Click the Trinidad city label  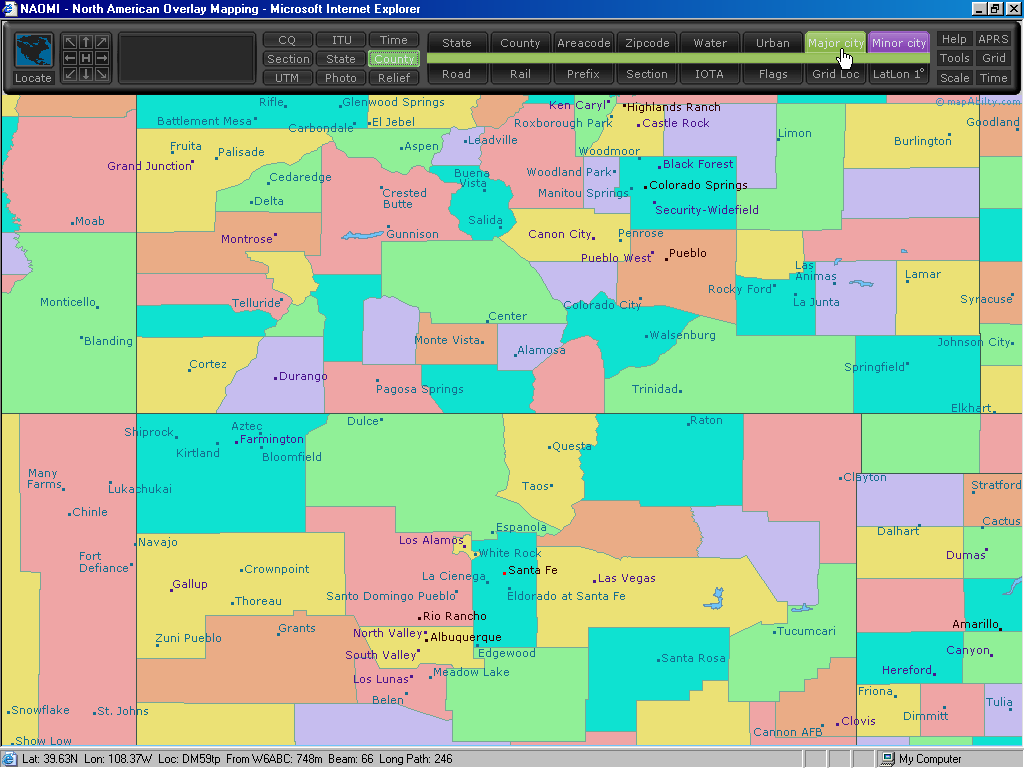click(x=655, y=389)
